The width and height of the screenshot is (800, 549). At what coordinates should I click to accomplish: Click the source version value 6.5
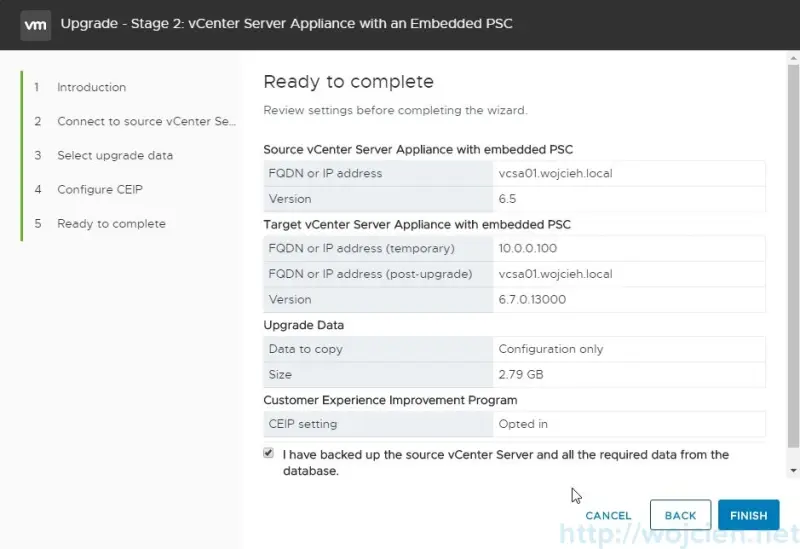507,199
